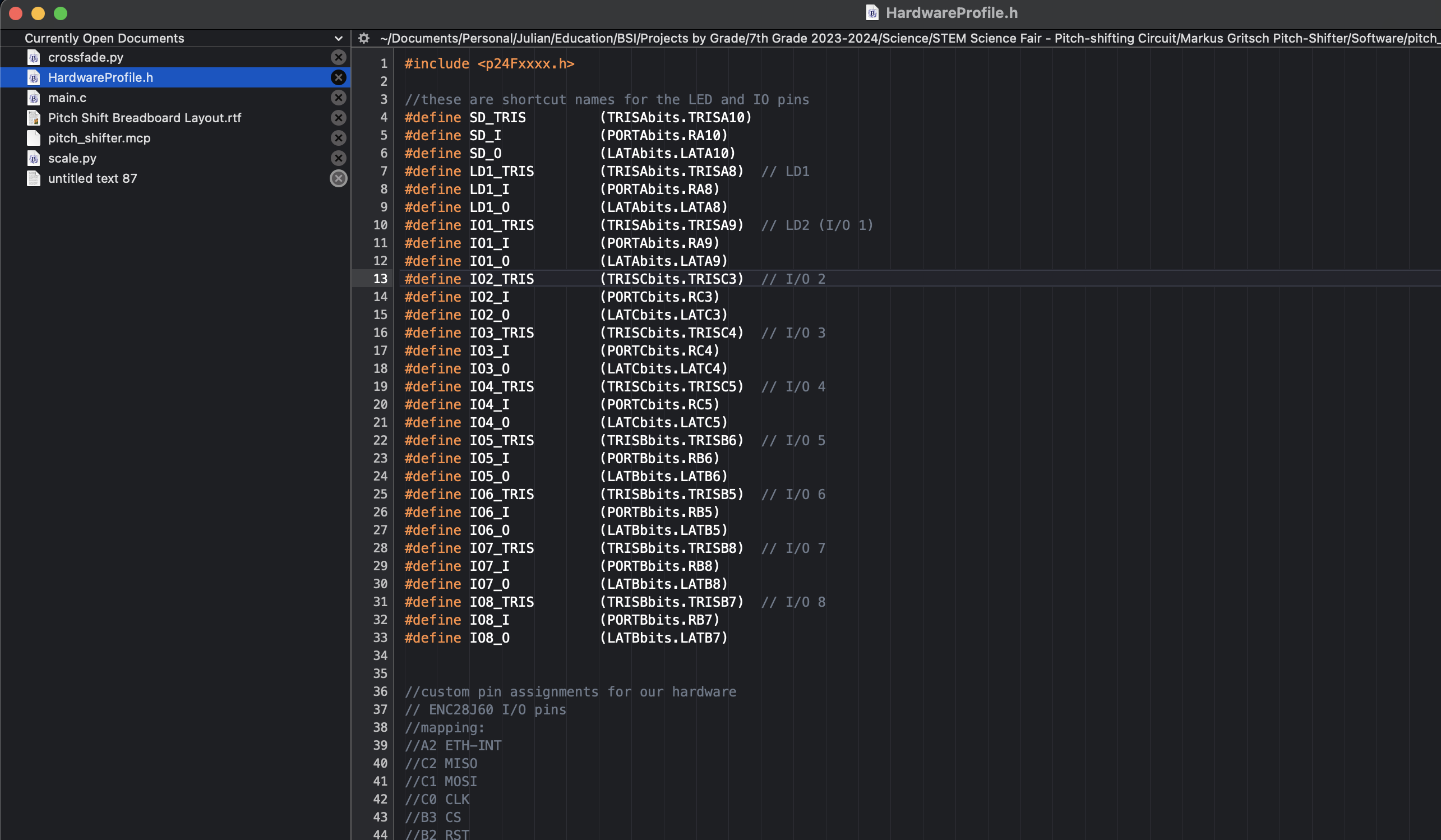This screenshot has width=1441, height=840.
Task: Close the untitled text 87 document
Action: tap(339, 178)
